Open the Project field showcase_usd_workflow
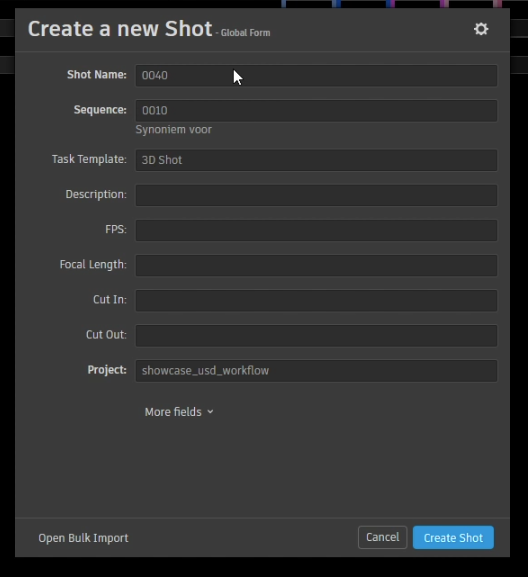 click(x=316, y=371)
